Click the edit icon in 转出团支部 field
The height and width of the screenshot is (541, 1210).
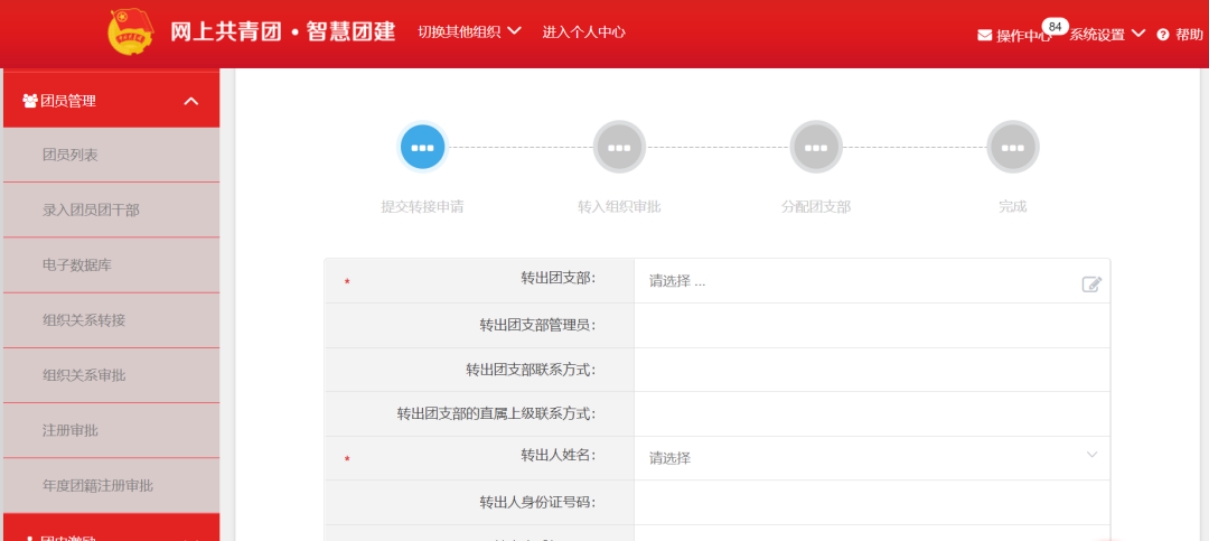point(1091,284)
